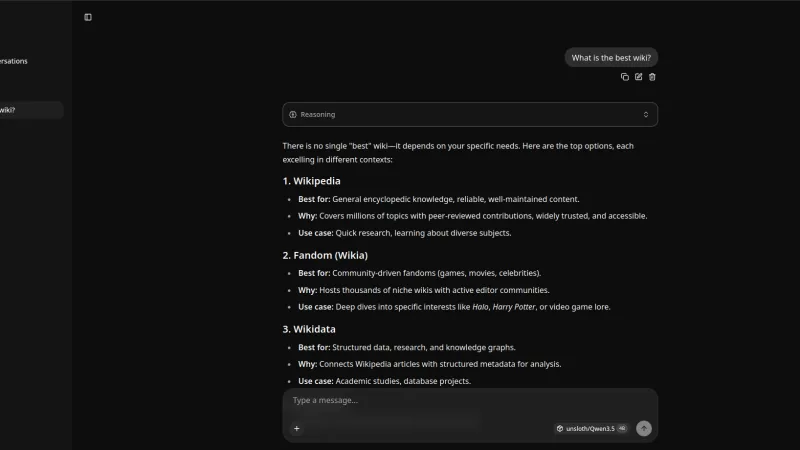Toggle the sidebar panel icon
The width and height of the screenshot is (800, 450).
88,17
